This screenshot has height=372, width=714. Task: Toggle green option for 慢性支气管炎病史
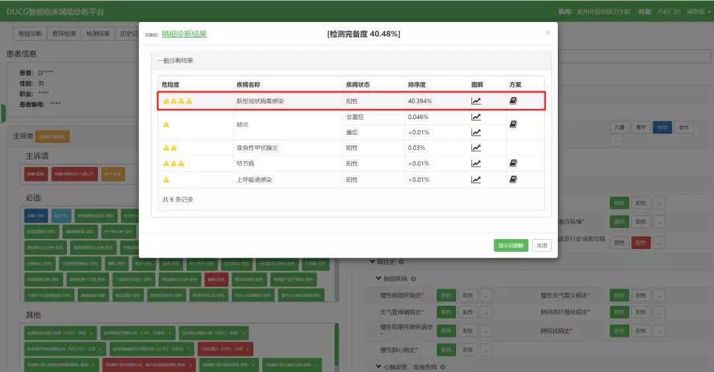(x=619, y=296)
